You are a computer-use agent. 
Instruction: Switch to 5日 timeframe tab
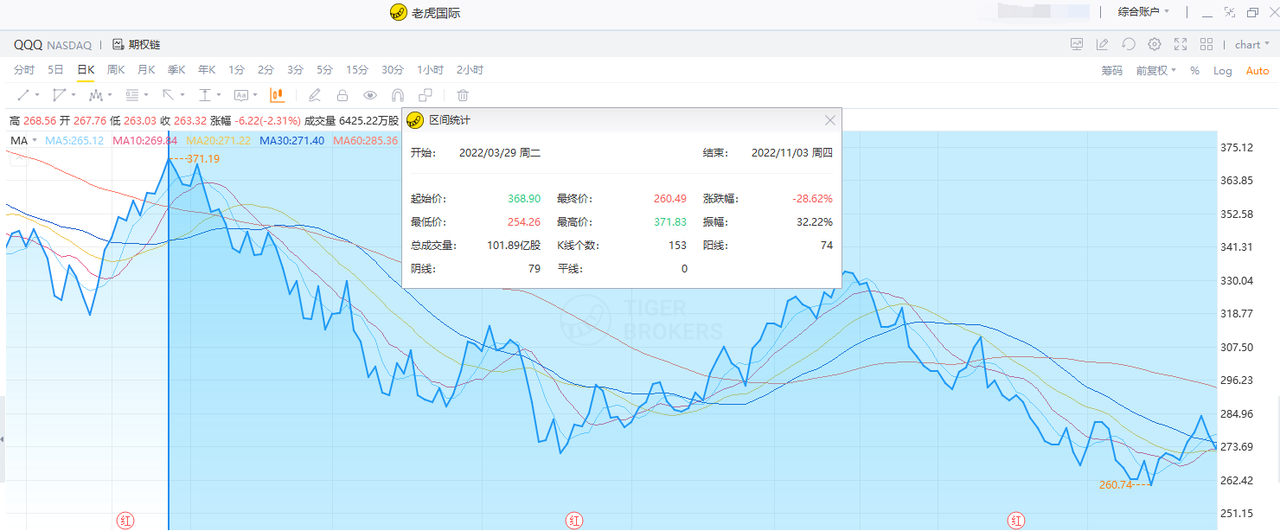[56, 70]
